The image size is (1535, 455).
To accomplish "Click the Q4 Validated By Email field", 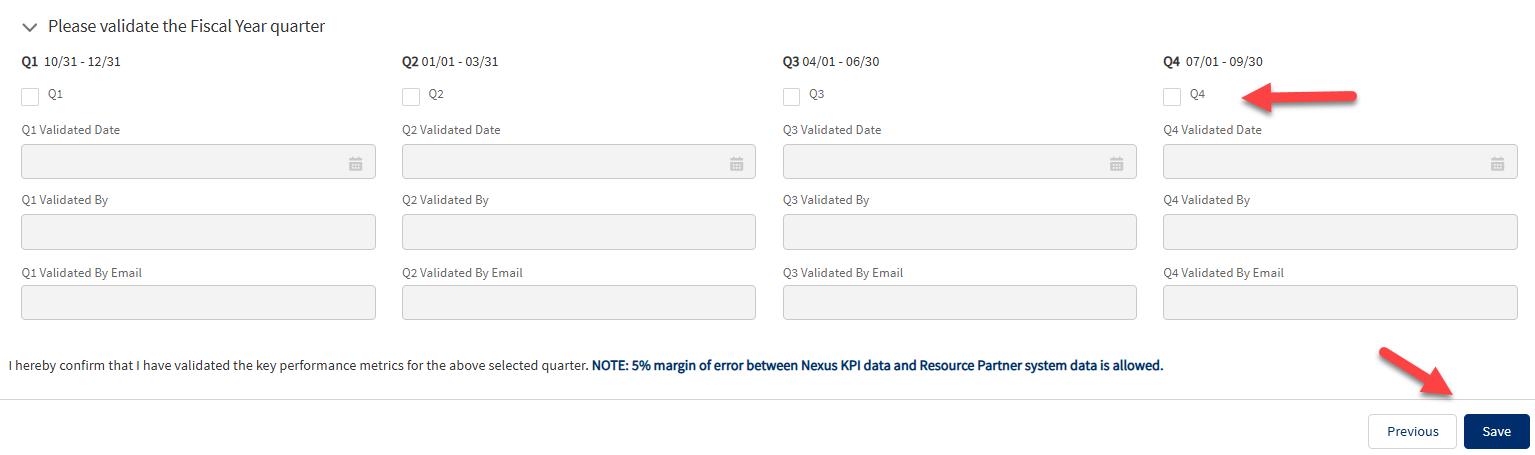I will (x=1340, y=302).
